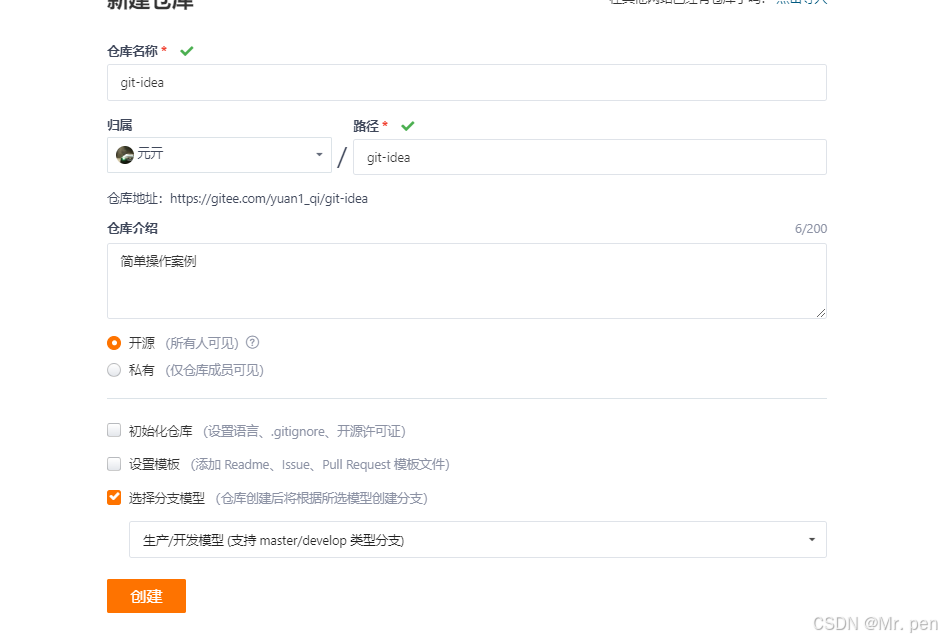Viewport: 942px width, 639px height.
Task: Enable the 设置模板 checkbox
Action: point(114,464)
